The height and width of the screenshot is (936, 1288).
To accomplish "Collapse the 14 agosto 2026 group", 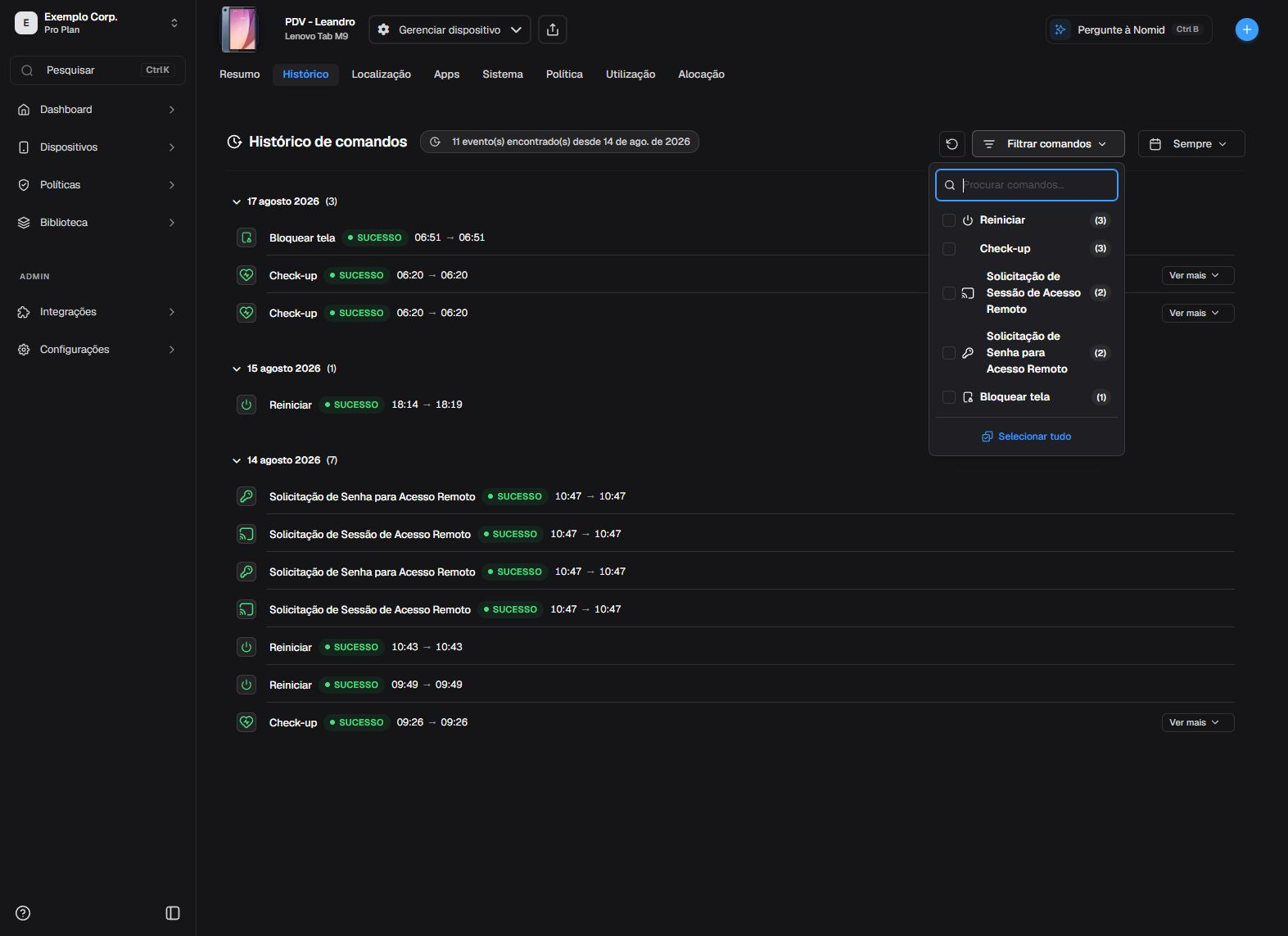I will (x=237, y=460).
